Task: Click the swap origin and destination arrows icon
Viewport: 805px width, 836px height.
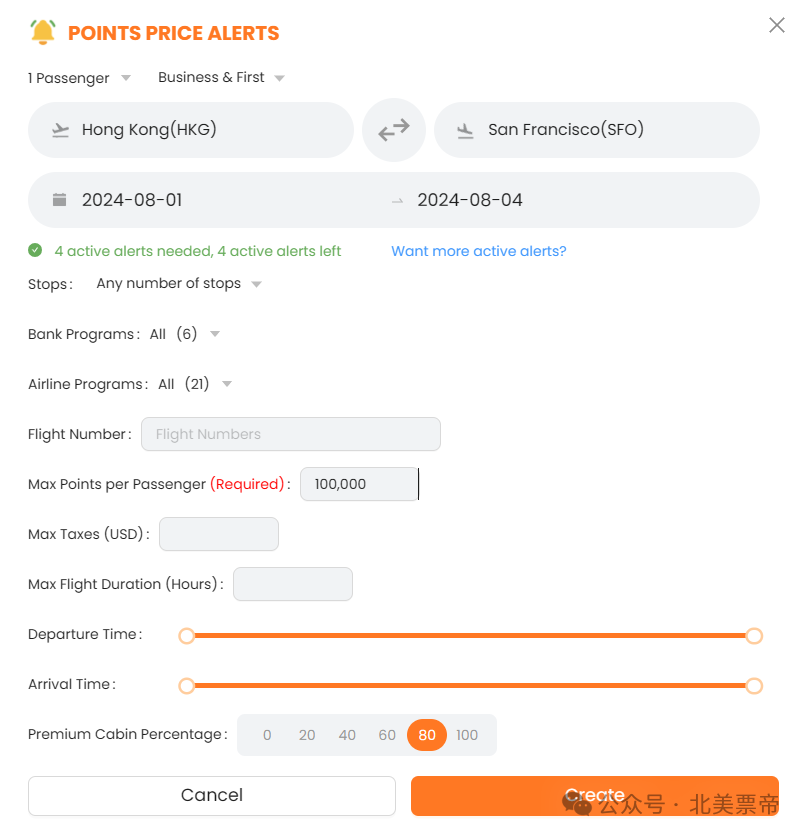Action: coord(393,130)
